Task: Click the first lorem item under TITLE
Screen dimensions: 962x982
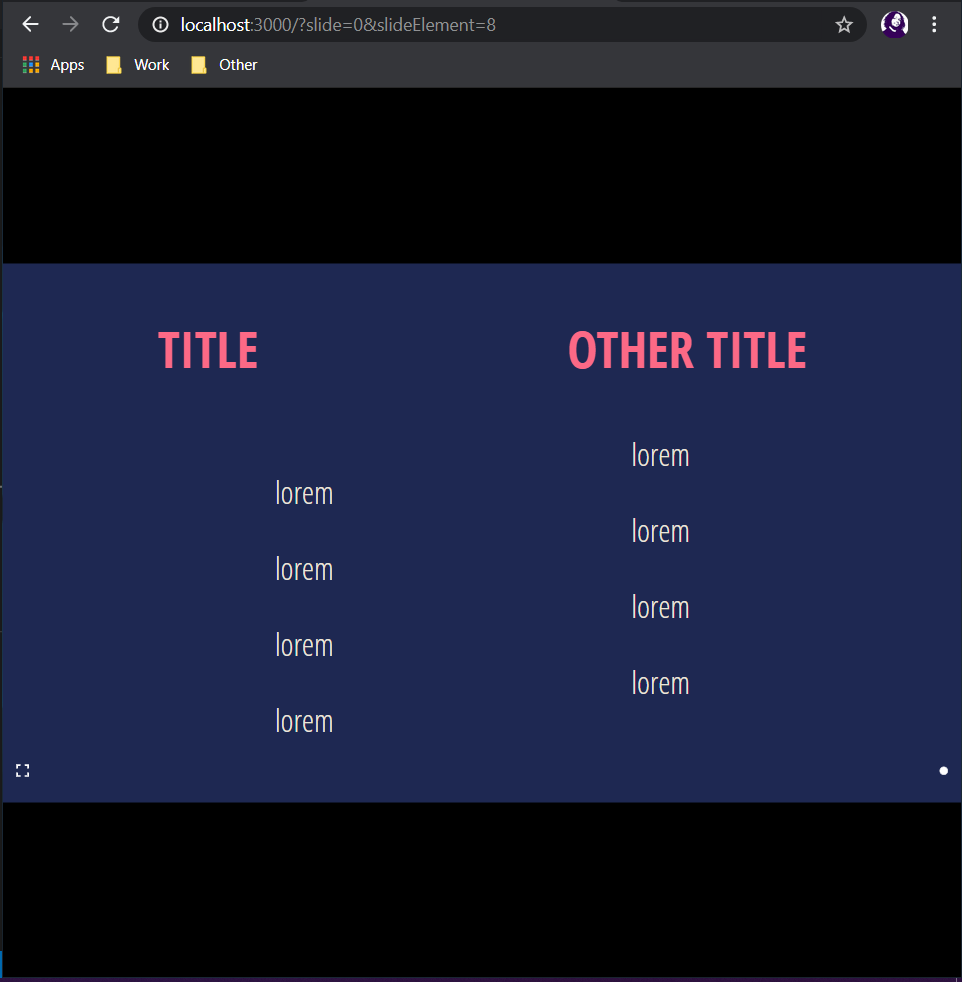Action: 304,492
